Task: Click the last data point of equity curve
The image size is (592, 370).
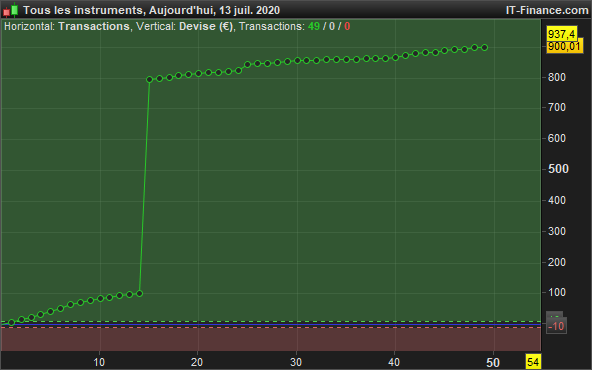Action: point(485,48)
